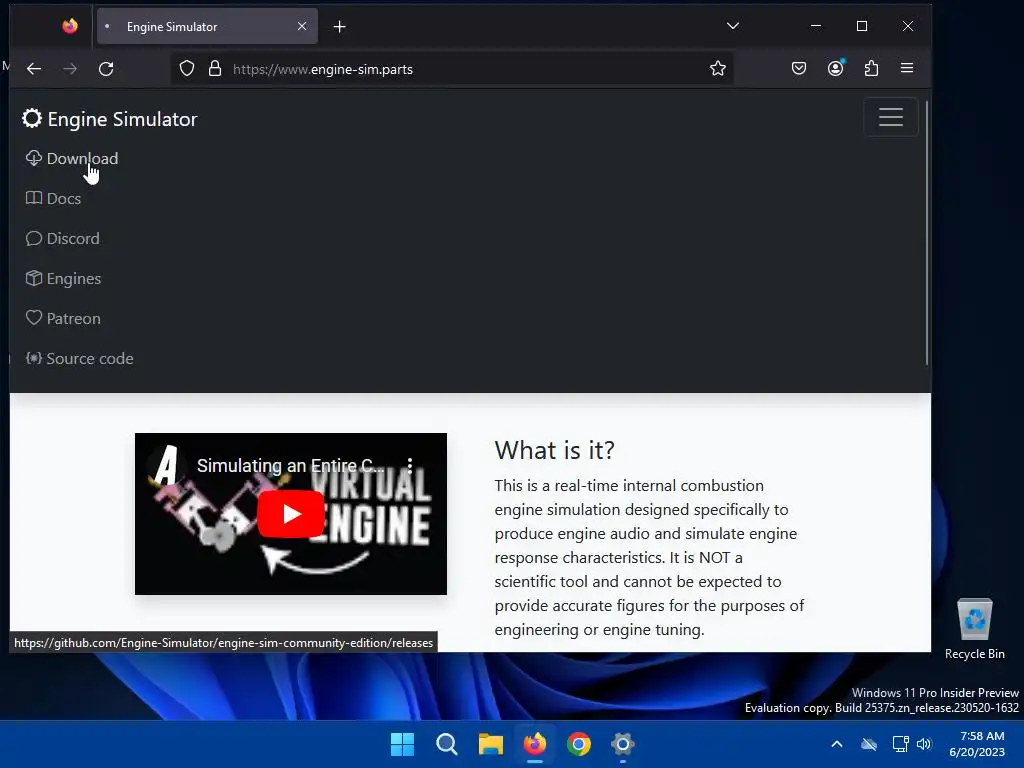Open the Patreon navigation link
Screen dimensions: 1024x768
63,319
